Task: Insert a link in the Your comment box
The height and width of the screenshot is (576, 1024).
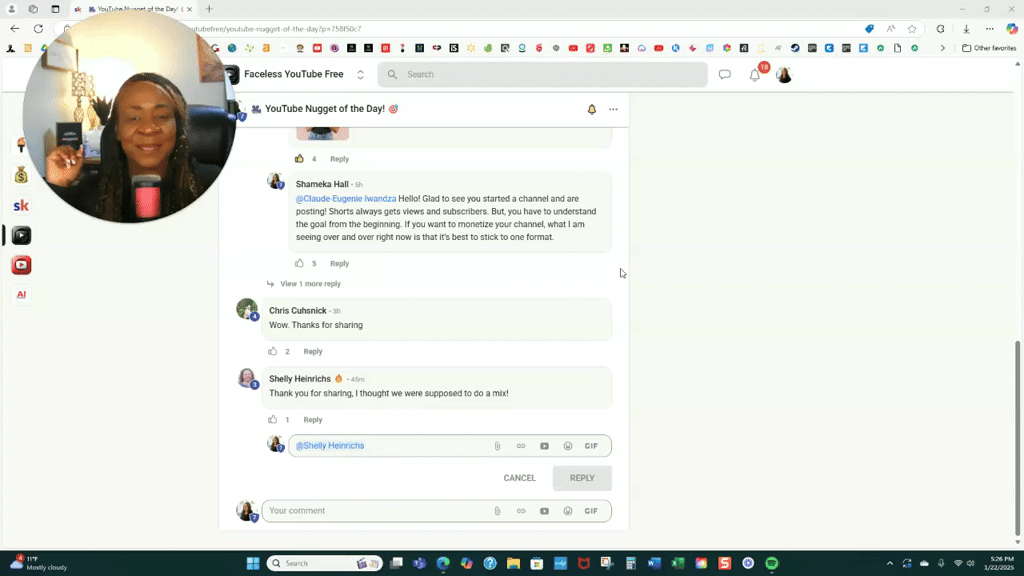Action: [520, 511]
